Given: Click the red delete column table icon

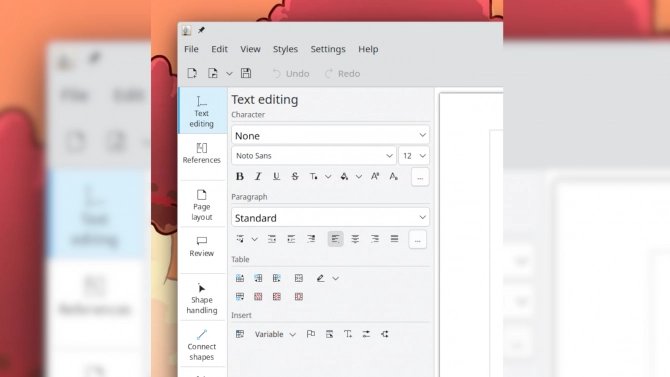Looking at the screenshot, I should (277, 297).
